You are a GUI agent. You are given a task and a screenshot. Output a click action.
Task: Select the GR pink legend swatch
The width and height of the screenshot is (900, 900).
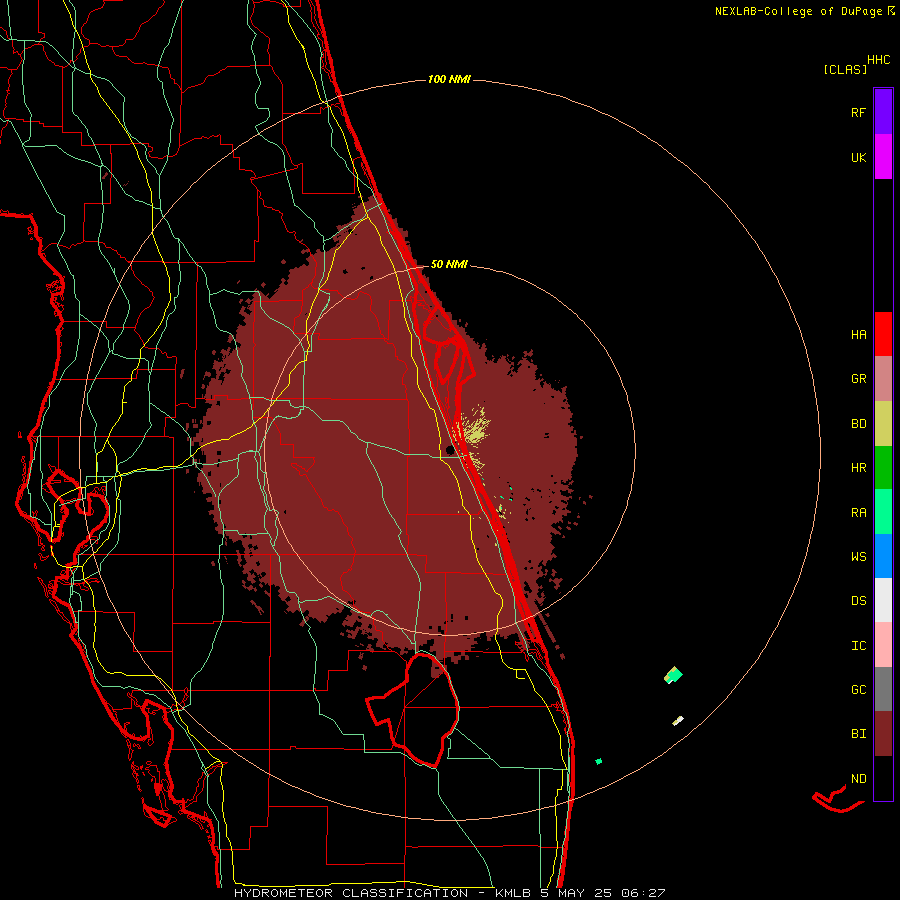click(883, 379)
